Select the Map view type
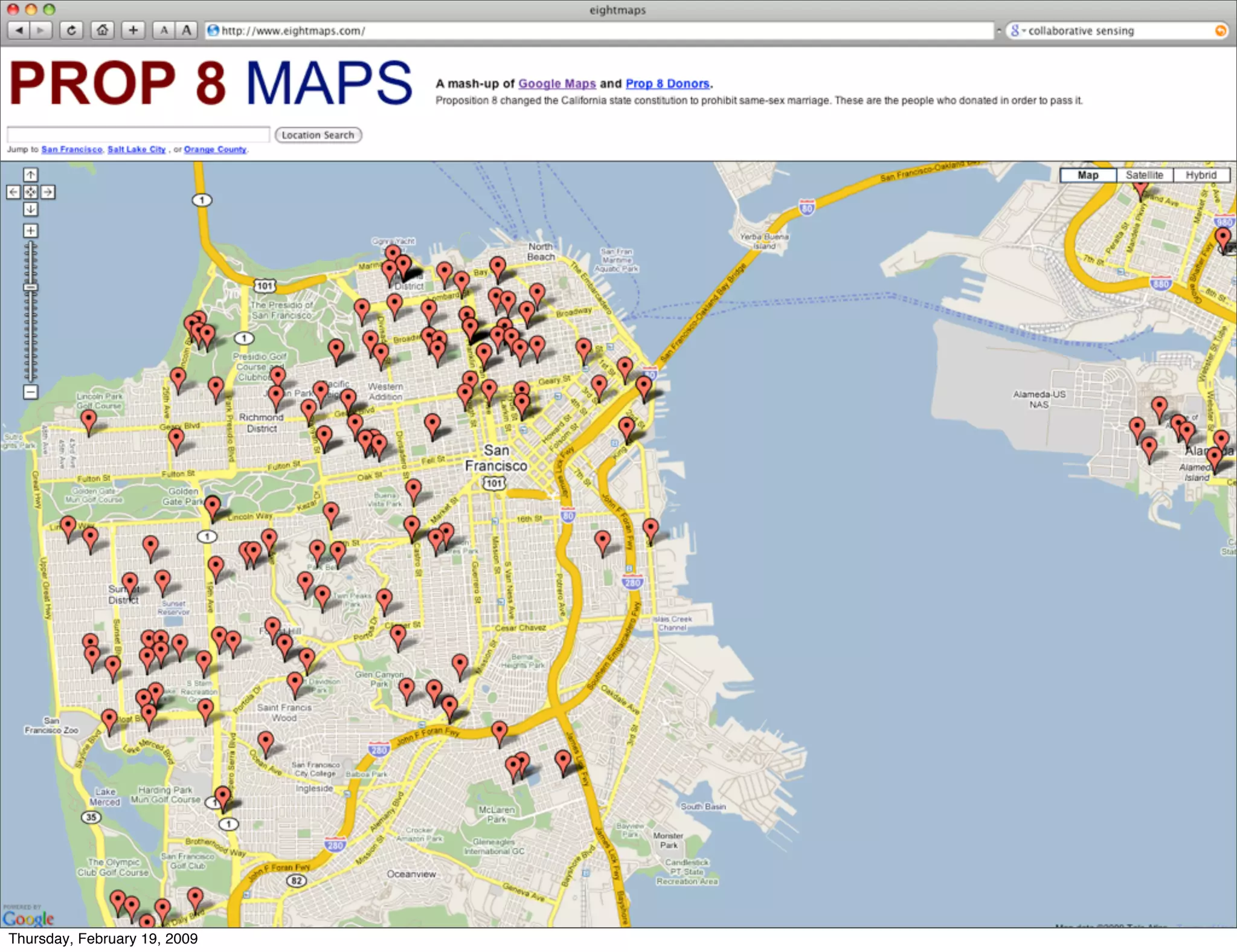The image size is (1237, 952). (x=1088, y=175)
